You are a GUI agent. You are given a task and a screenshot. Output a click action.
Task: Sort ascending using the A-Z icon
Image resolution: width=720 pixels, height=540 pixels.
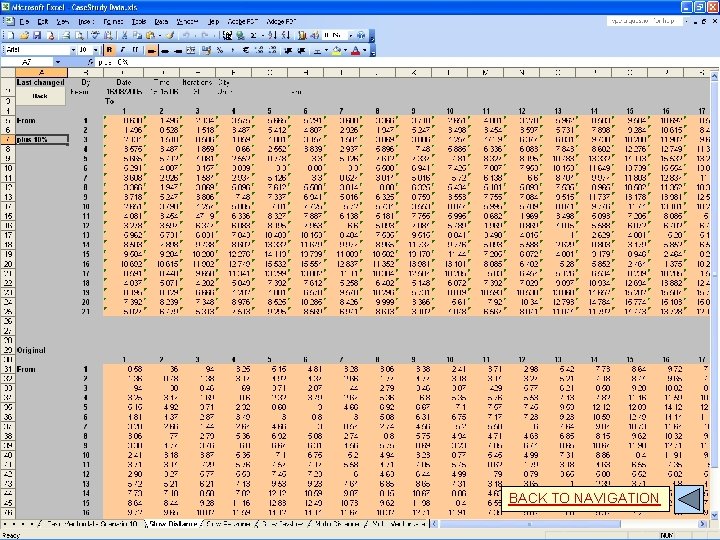pyautogui.click(x=272, y=35)
